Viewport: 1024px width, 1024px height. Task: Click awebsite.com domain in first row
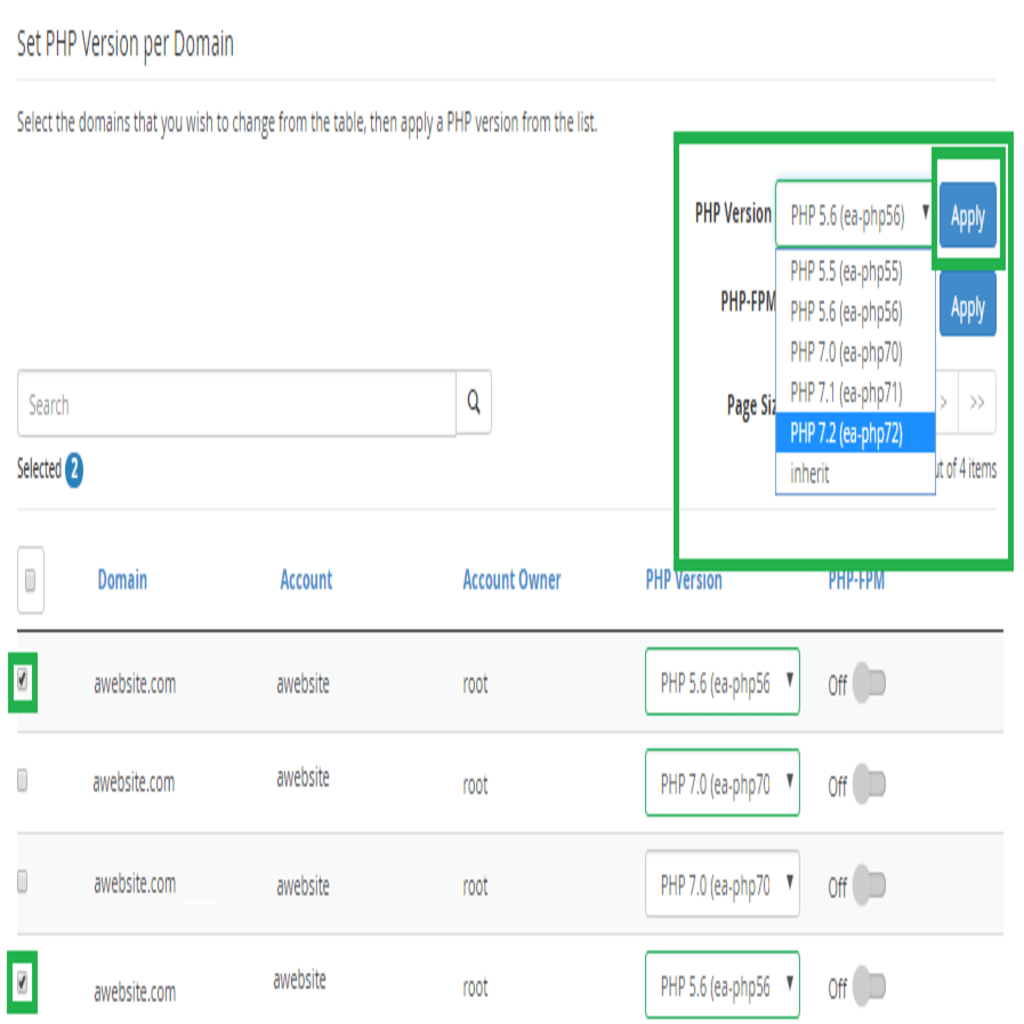coord(135,684)
